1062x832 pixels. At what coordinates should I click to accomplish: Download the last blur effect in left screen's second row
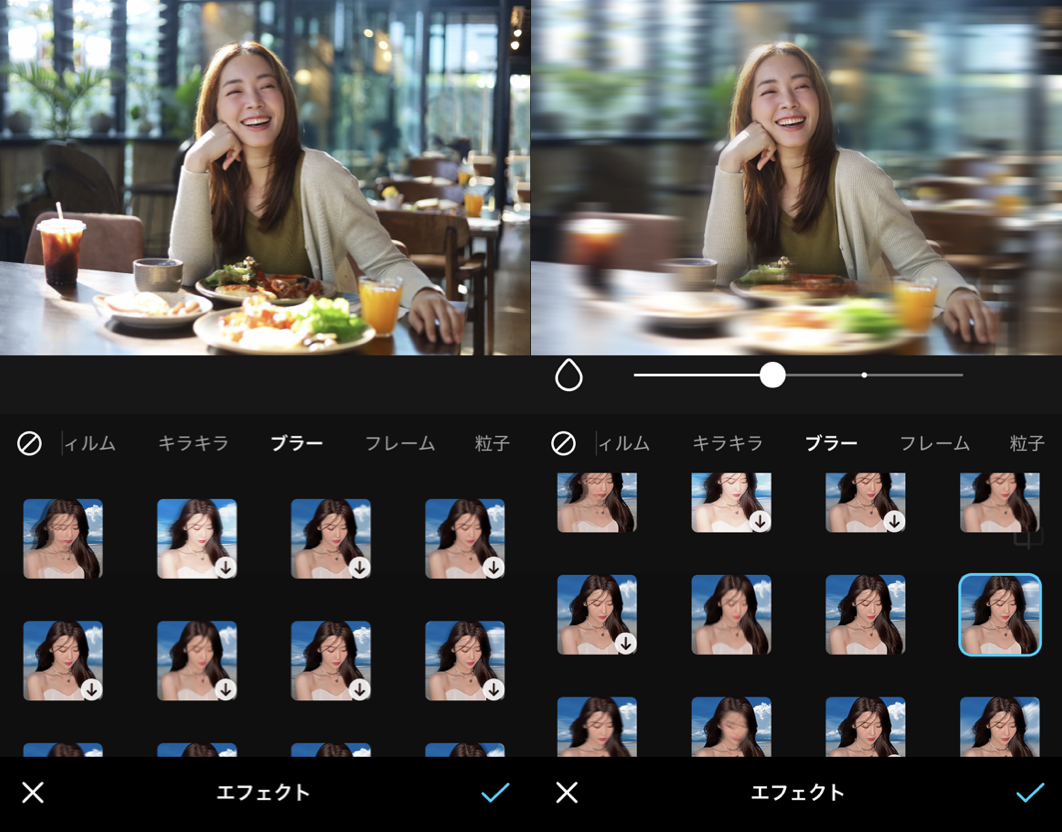(493, 689)
